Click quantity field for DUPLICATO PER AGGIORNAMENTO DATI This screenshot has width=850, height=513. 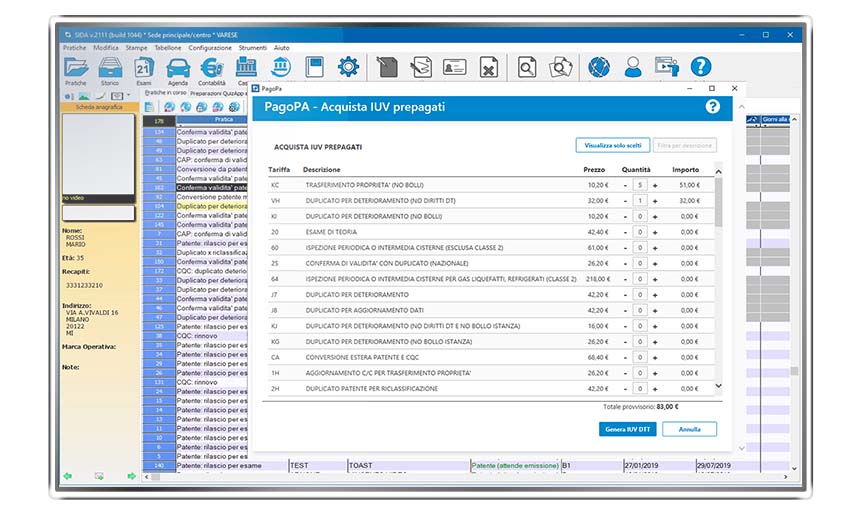[640, 310]
